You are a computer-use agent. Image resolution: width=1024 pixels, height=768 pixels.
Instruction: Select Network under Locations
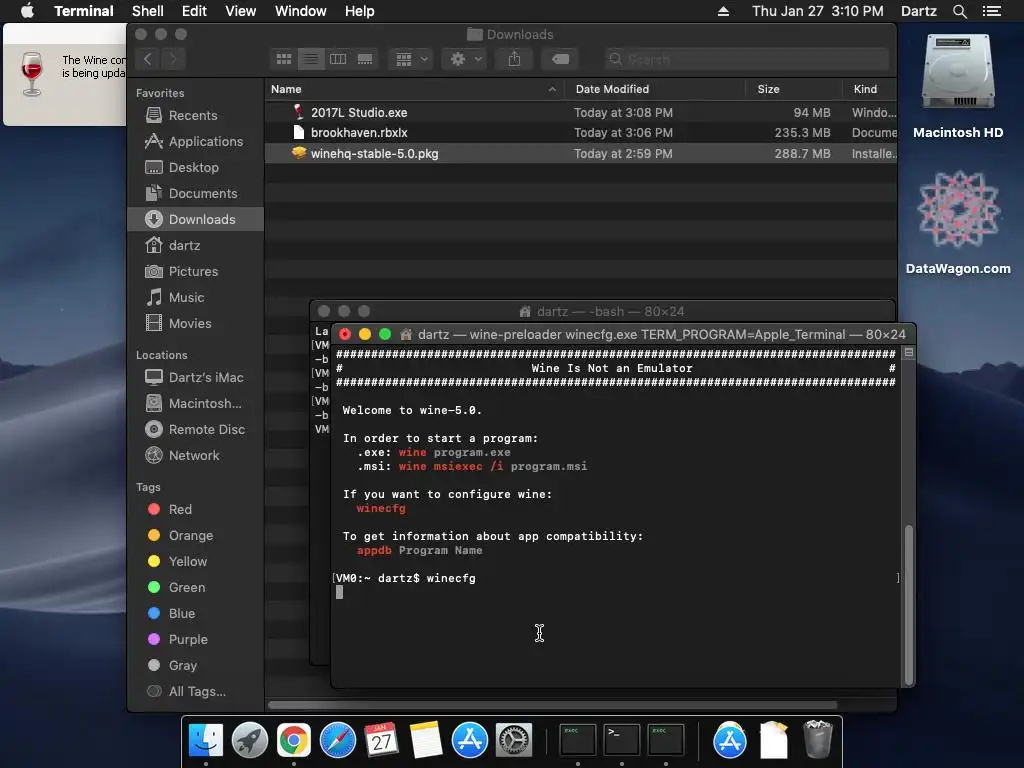point(196,456)
